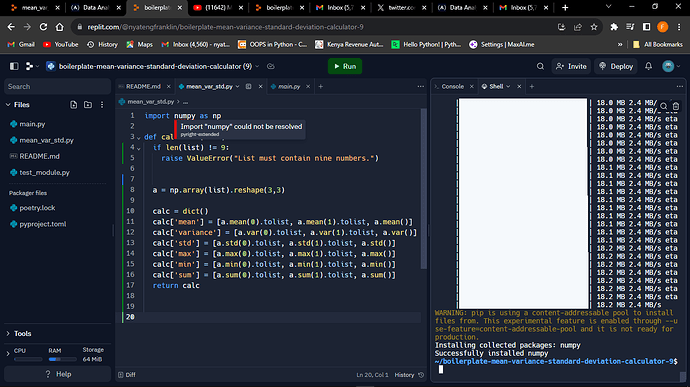This screenshot has height=387, width=690.
Task: Collapse the def block on line 3
Action: [x=139, y=137]
